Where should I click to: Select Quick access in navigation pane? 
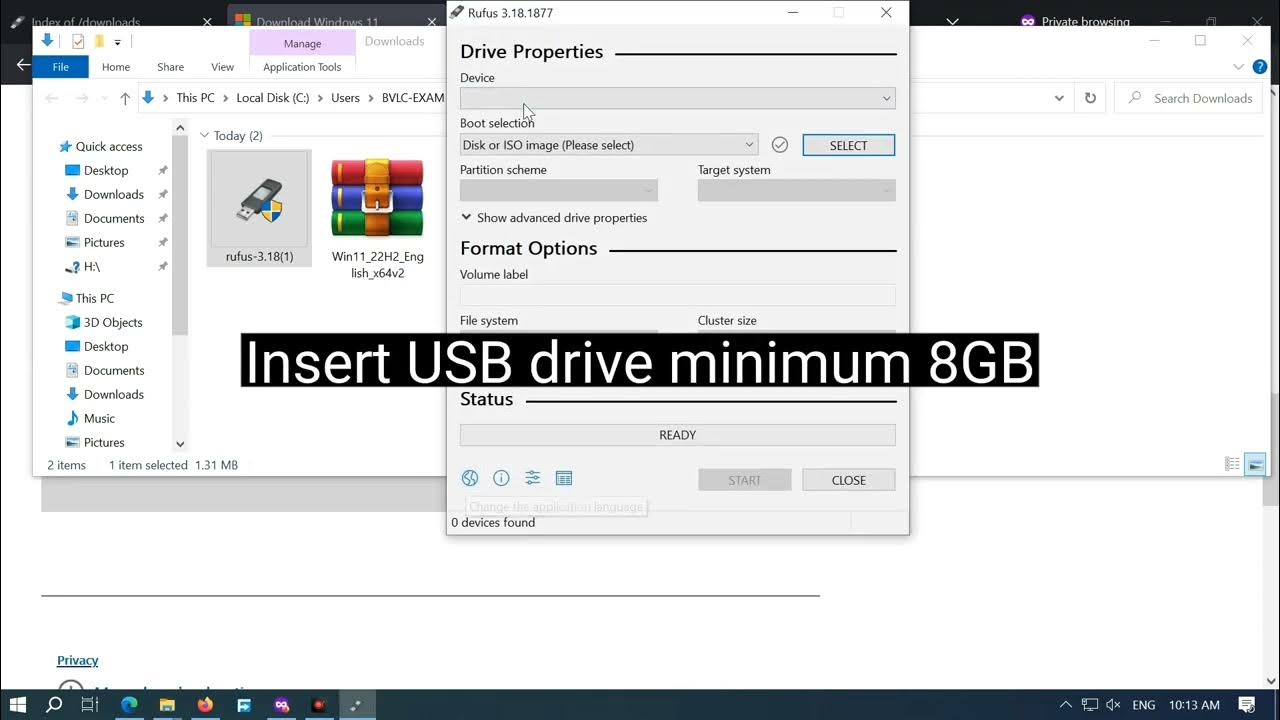pos(109,146)
